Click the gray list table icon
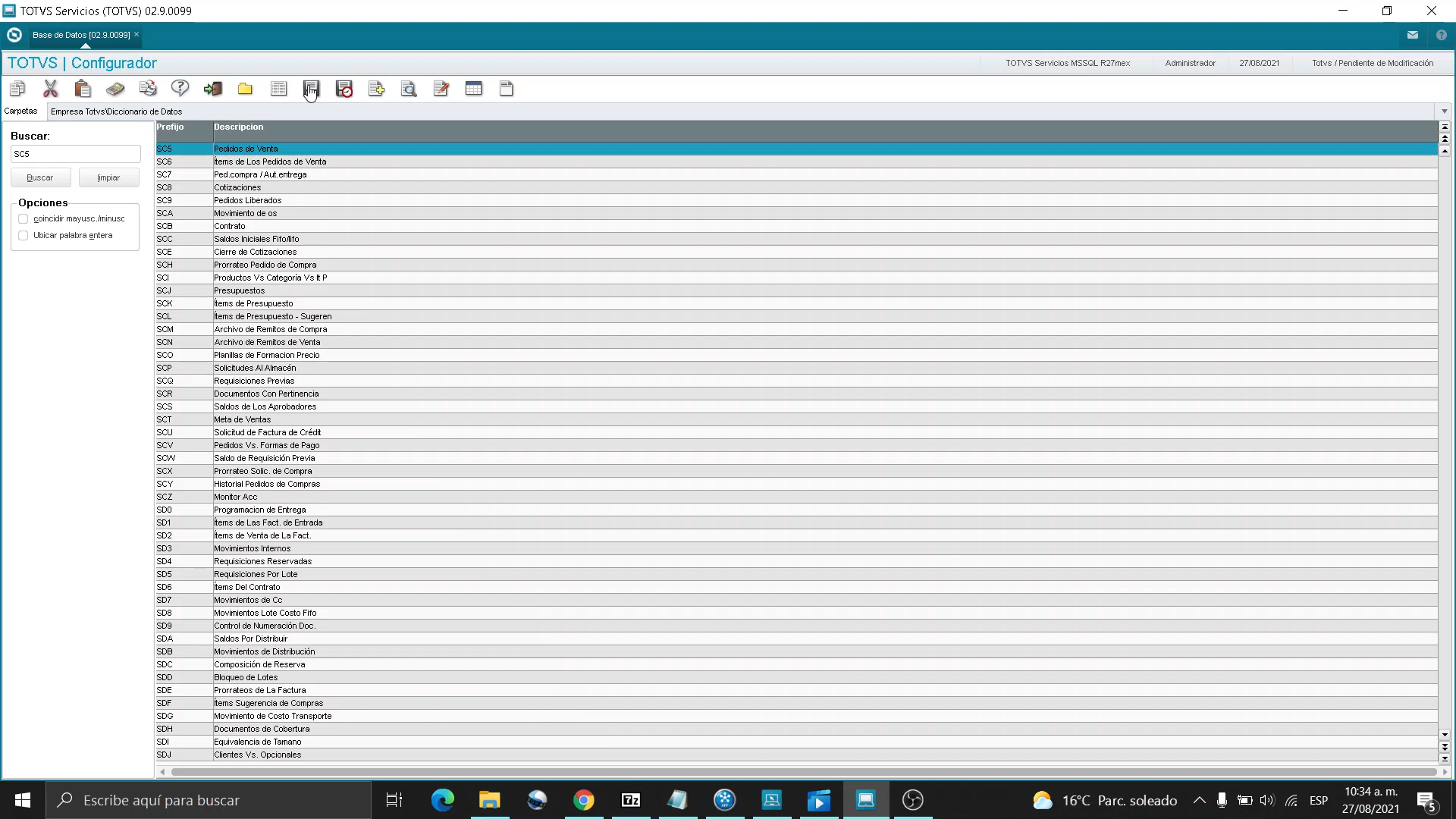 click(278, 89)
